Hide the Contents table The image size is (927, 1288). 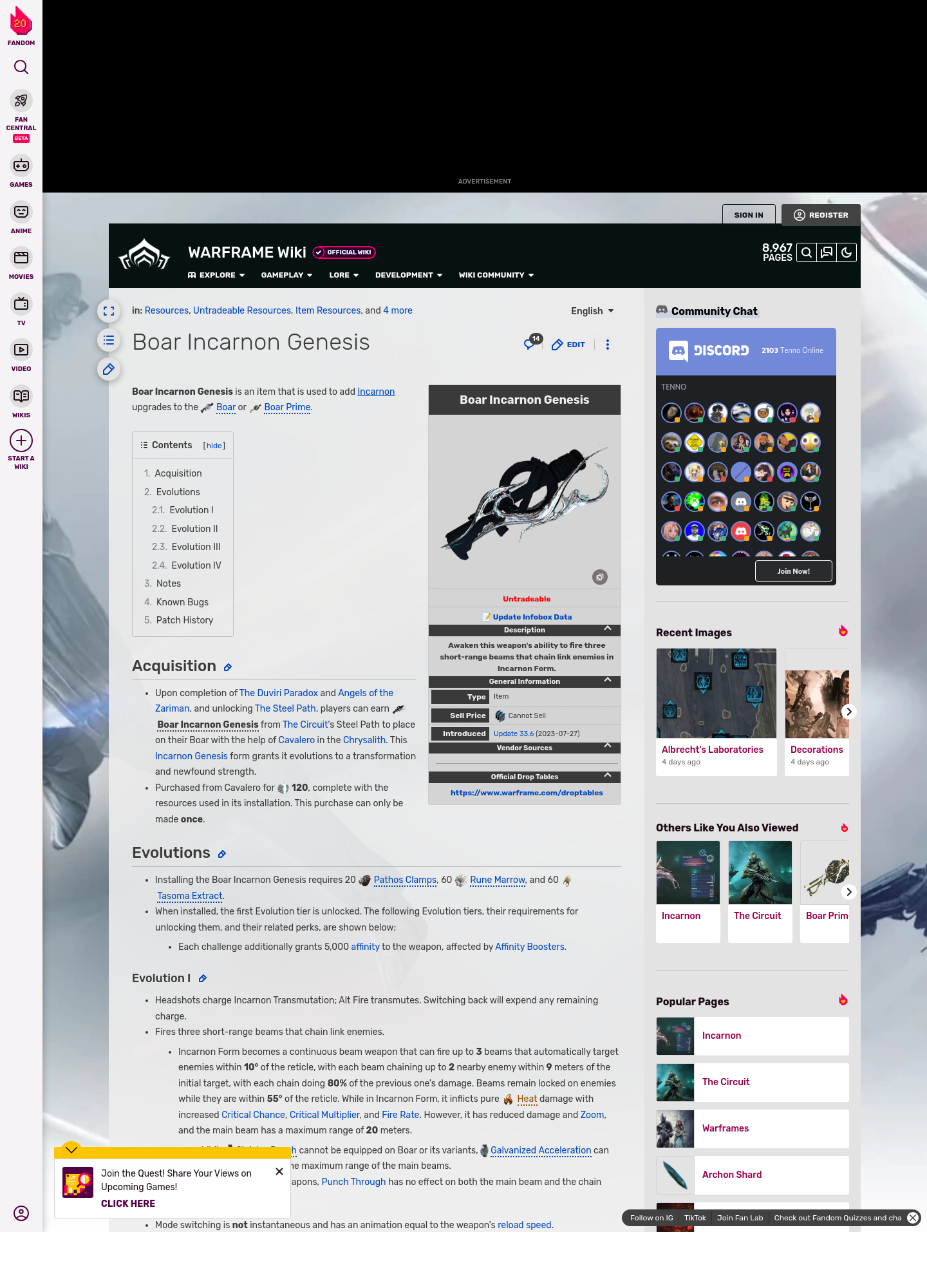(x=214, y=446)
